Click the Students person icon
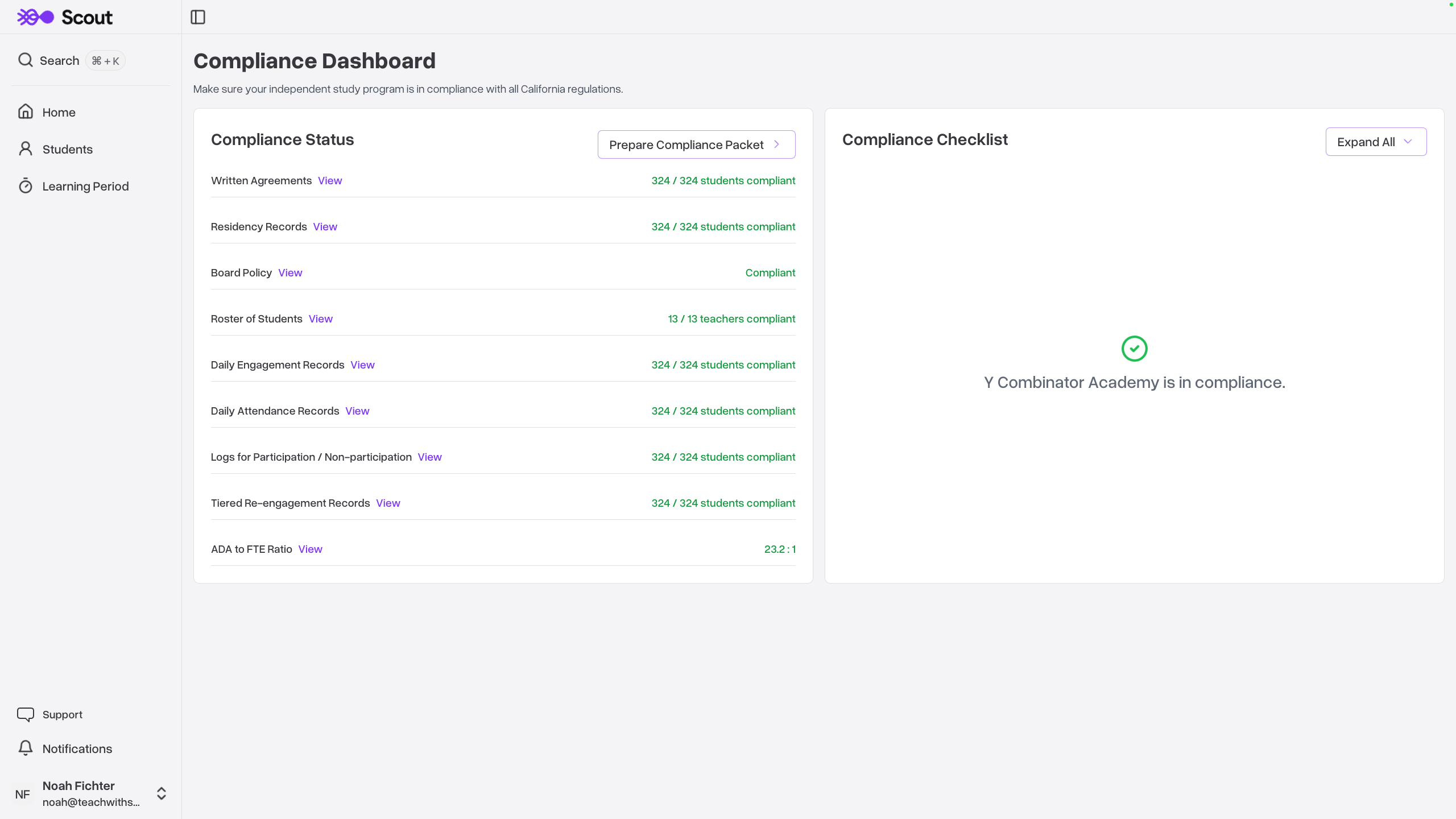 [x=26, y=149]
